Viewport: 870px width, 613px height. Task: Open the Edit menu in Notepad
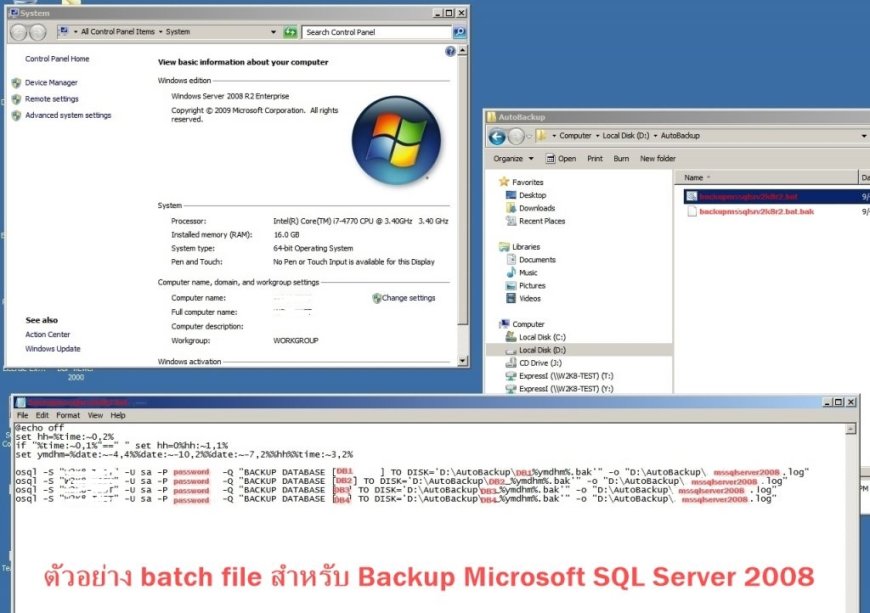point(42,415)
